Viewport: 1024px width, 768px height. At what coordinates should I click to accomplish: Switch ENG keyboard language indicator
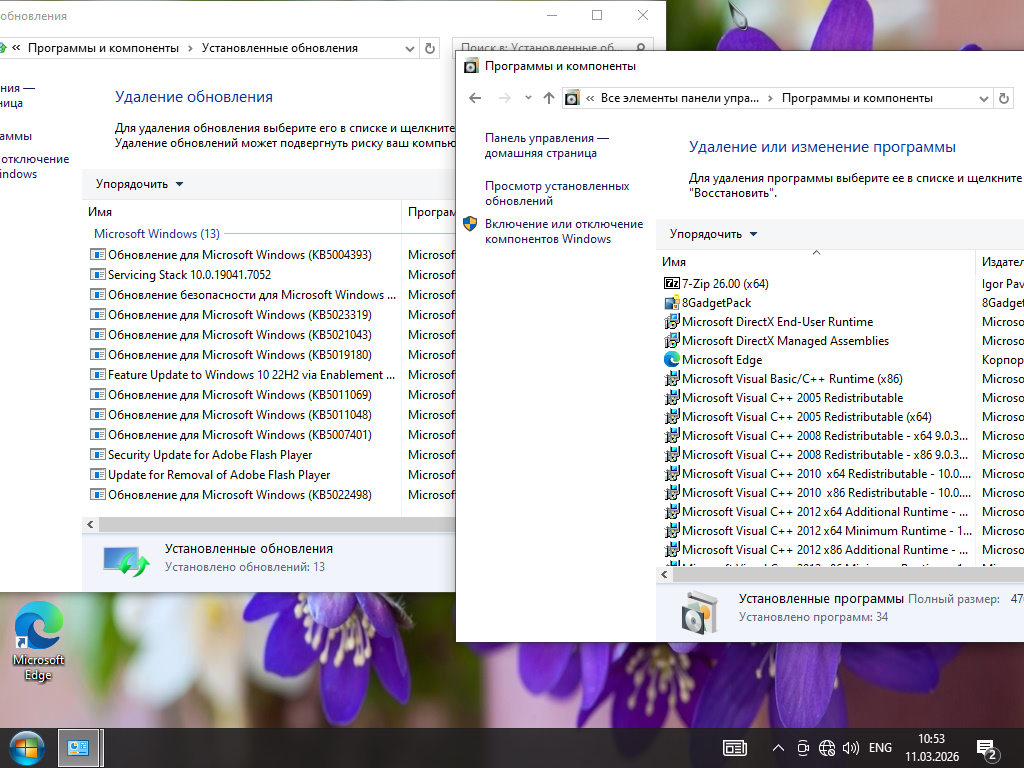click(x=880, y=748)
